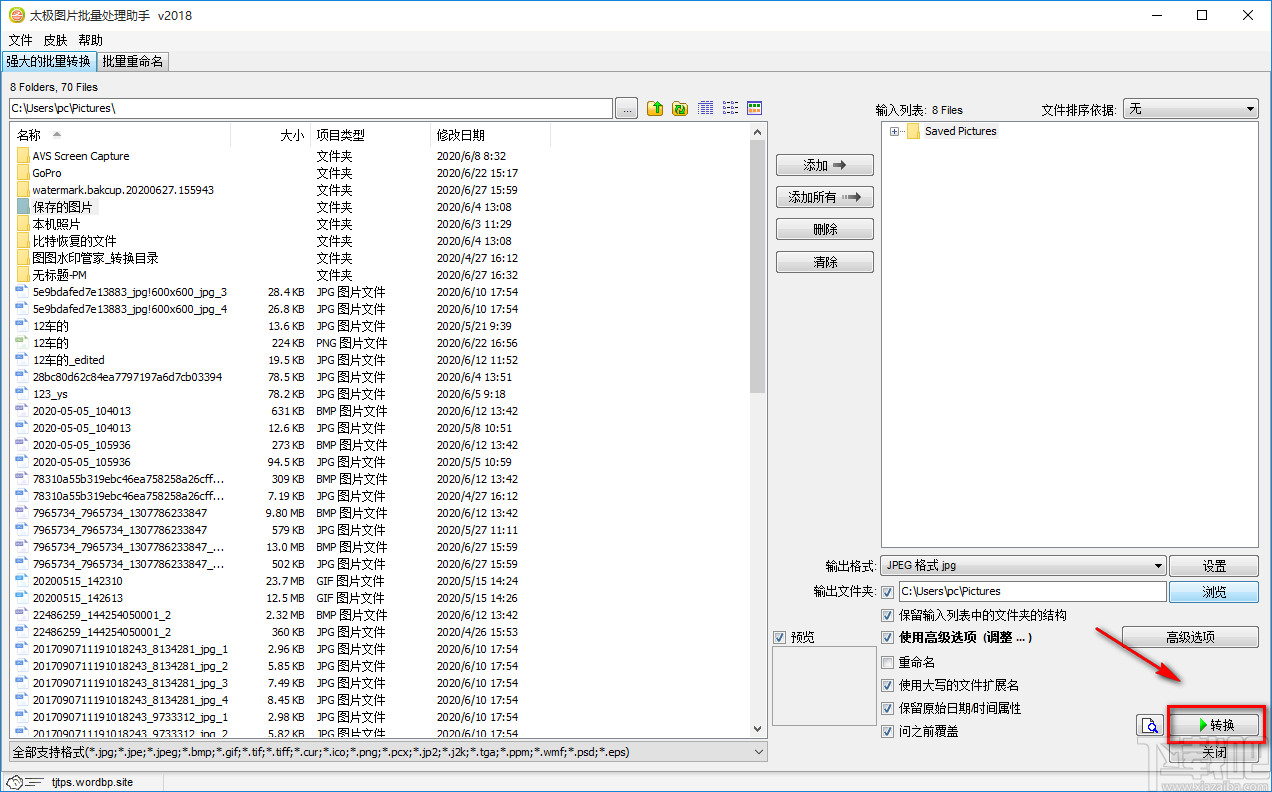Viewport: 1272px width, 792px height.
Task: Toggle 保留输入列表中的文件夹的结构 checkbox
Action: click(x=887, y=615)
